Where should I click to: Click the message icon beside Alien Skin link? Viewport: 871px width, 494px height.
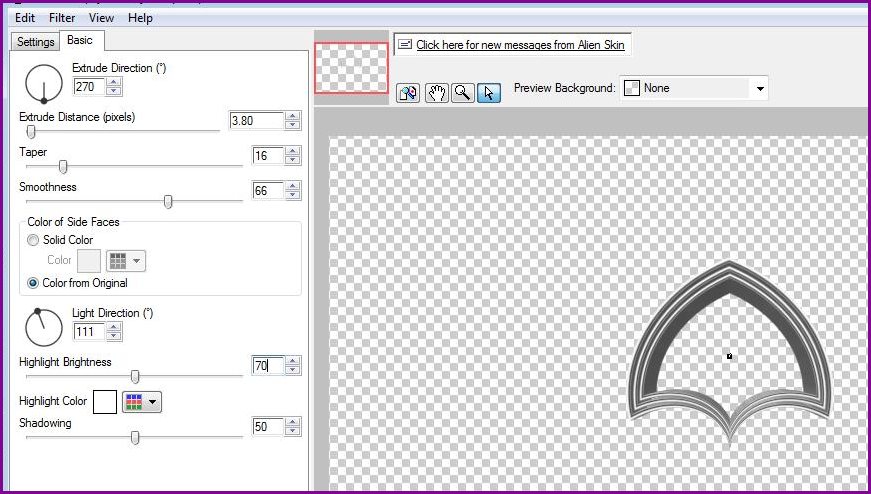(x=405, y=45)
